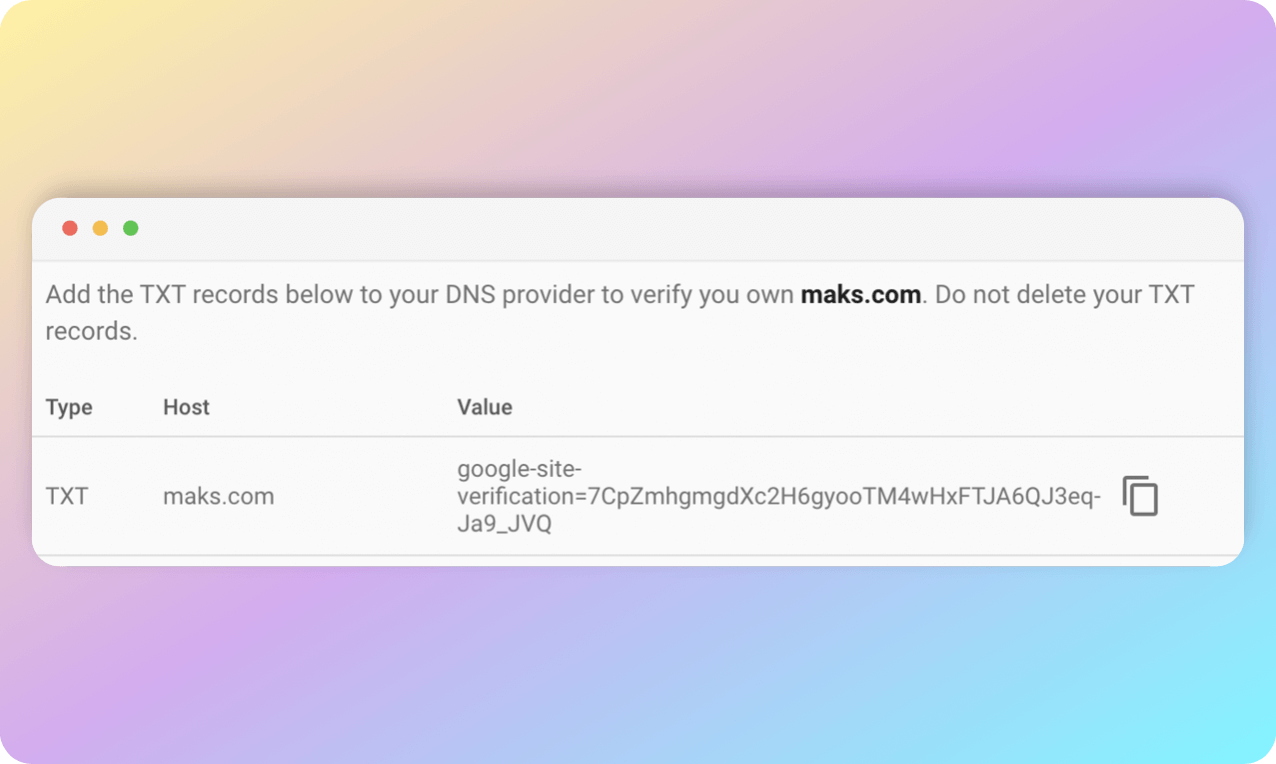Minimize the window using the yellow button
Image resolution: width=1276 pixels, height=764 pixels.
coord(100,228)
